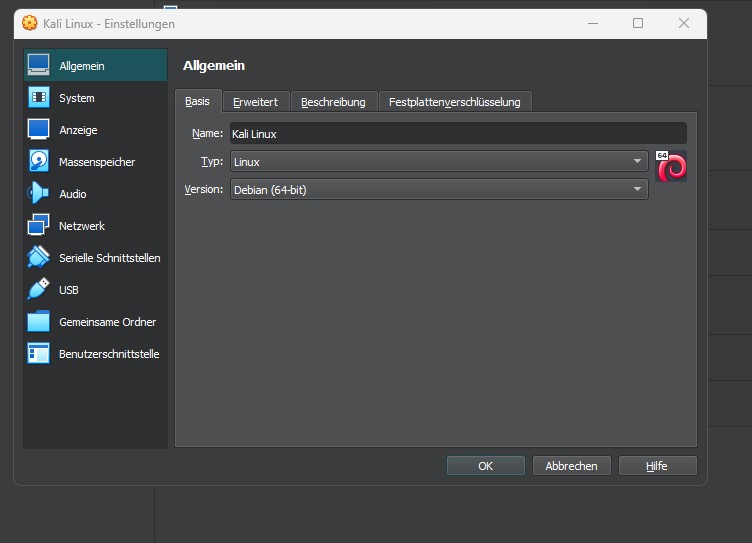The image size is (752, 543).
Task: Open the Version dropdown showing Debian (64-bit)
Action: pos(439,189)
